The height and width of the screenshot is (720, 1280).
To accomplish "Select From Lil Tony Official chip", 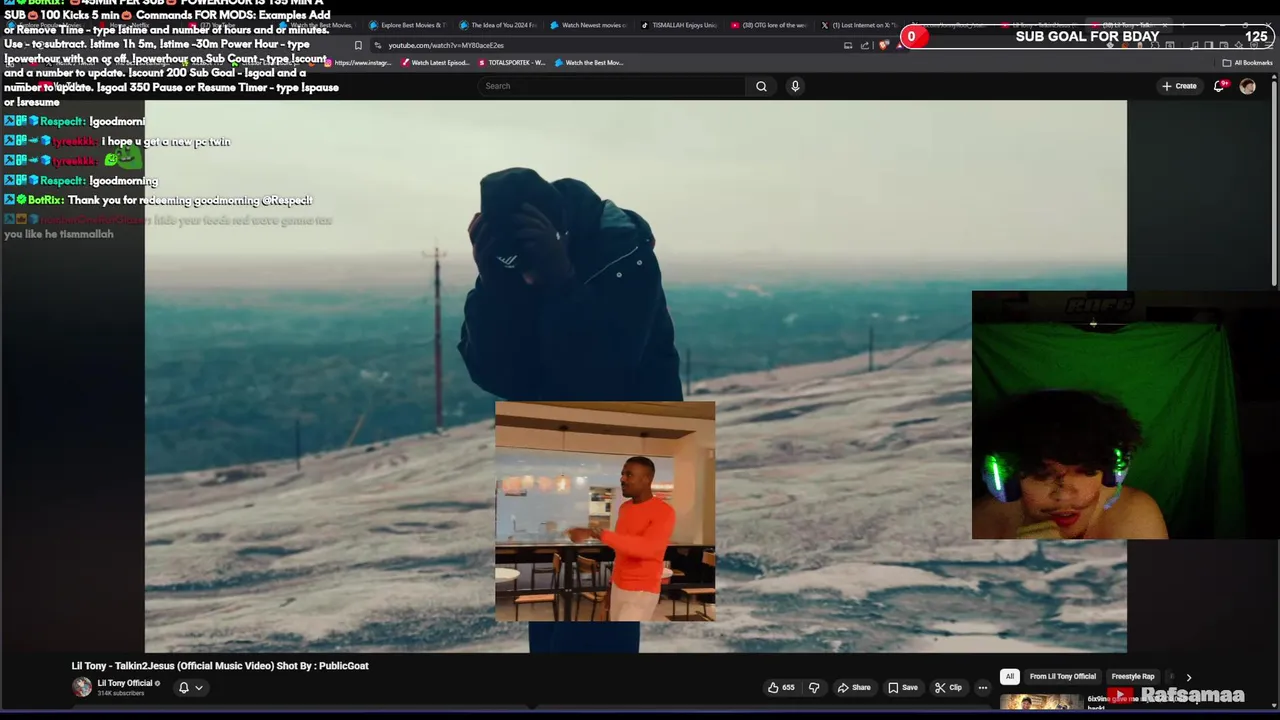I will [1063, 676].
